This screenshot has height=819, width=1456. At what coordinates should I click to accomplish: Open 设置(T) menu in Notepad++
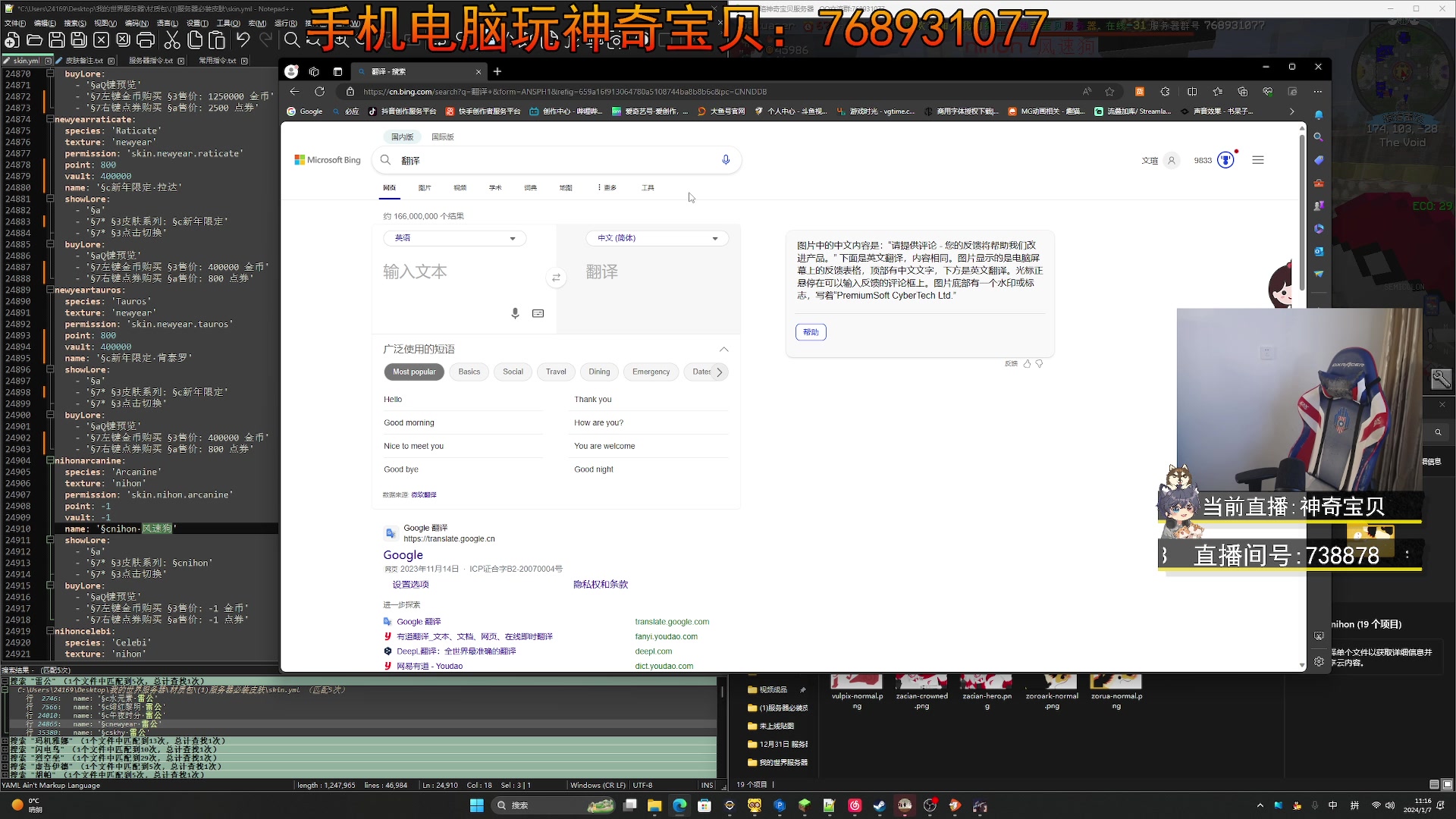pyautogui.click(x=197, y=24)
